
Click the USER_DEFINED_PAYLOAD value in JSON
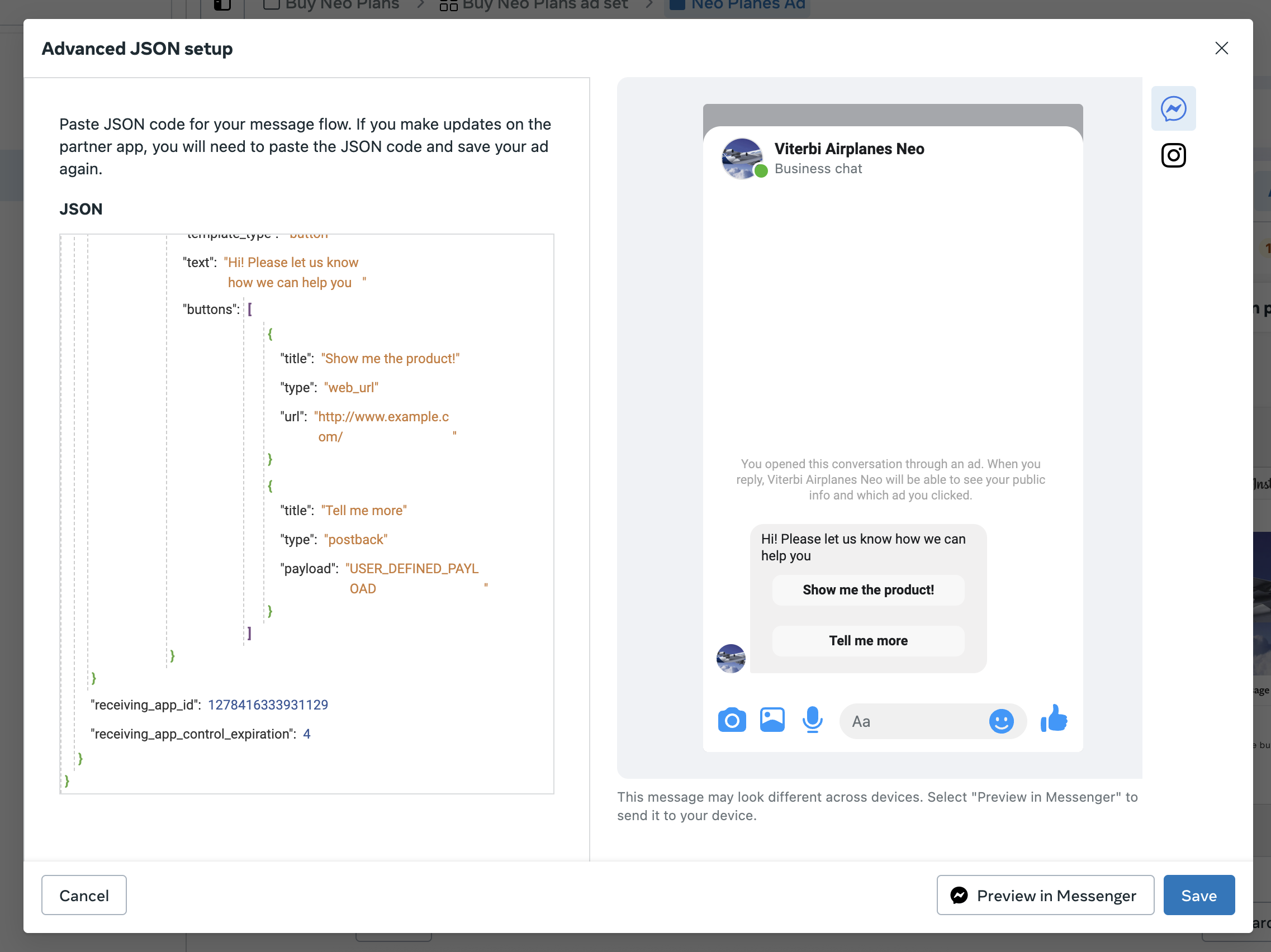click(x=415, y=579)
